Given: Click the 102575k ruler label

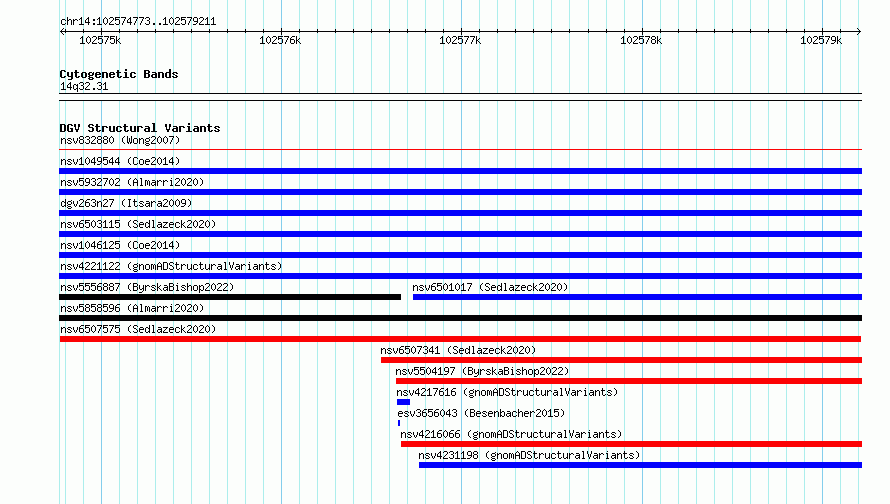Looking at the screenshot, I should (x=100, y=40).
